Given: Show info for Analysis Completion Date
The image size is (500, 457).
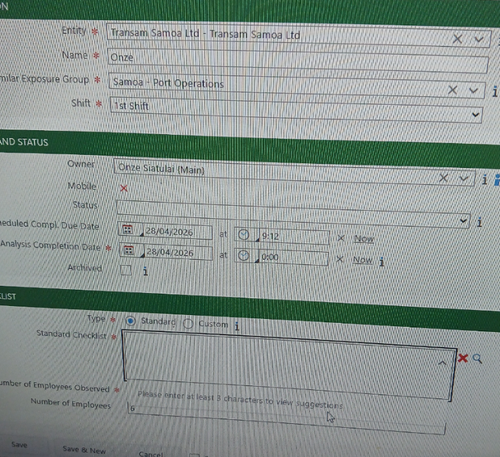Looking at the screenshot, I should (x=382, y=262).
